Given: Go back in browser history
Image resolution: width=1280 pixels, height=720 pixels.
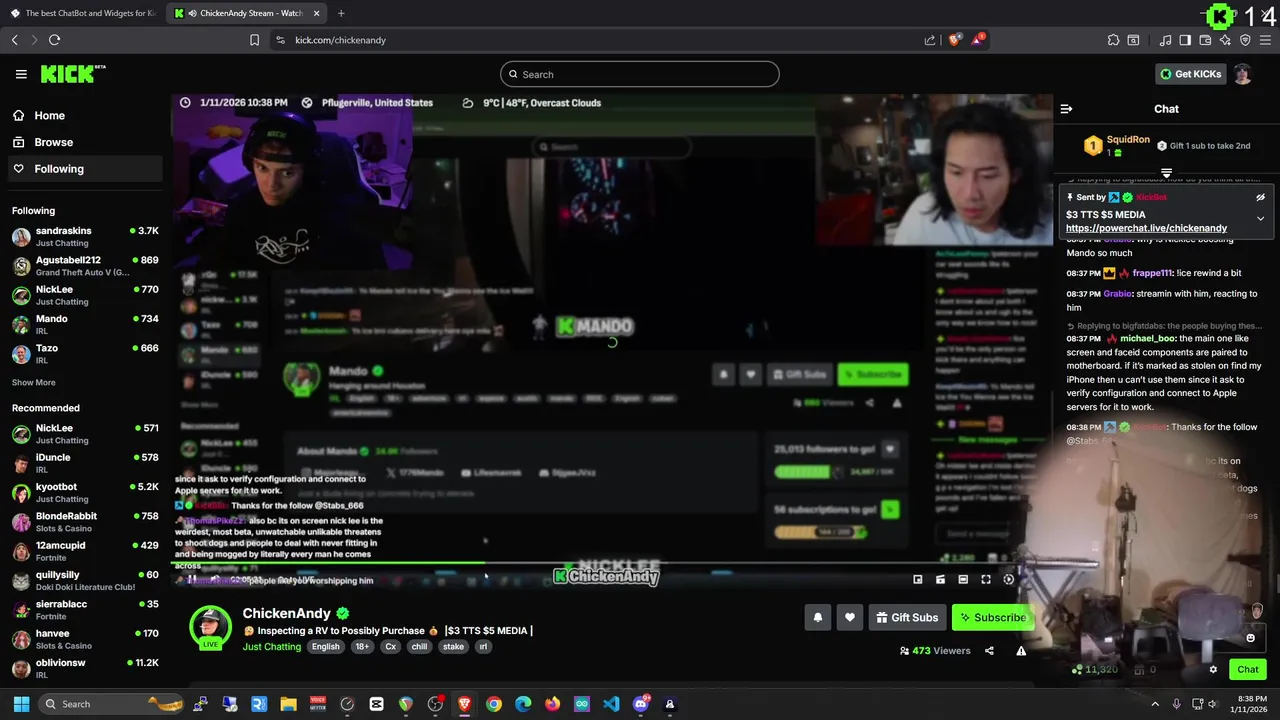Looking at the screenshot, I should [14, 40].
